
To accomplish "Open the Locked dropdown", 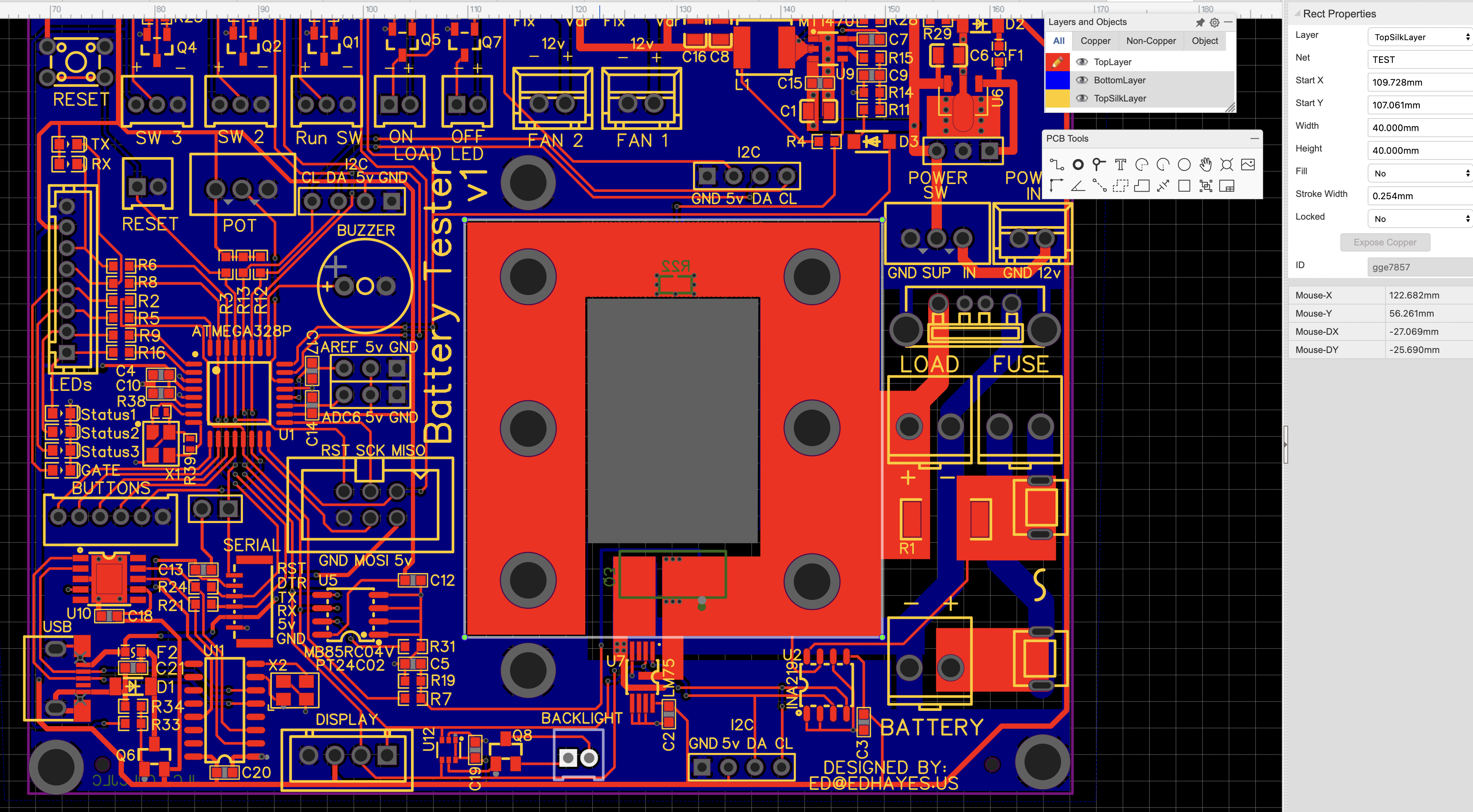I will pyautogui.click(x=1420, y=219).
